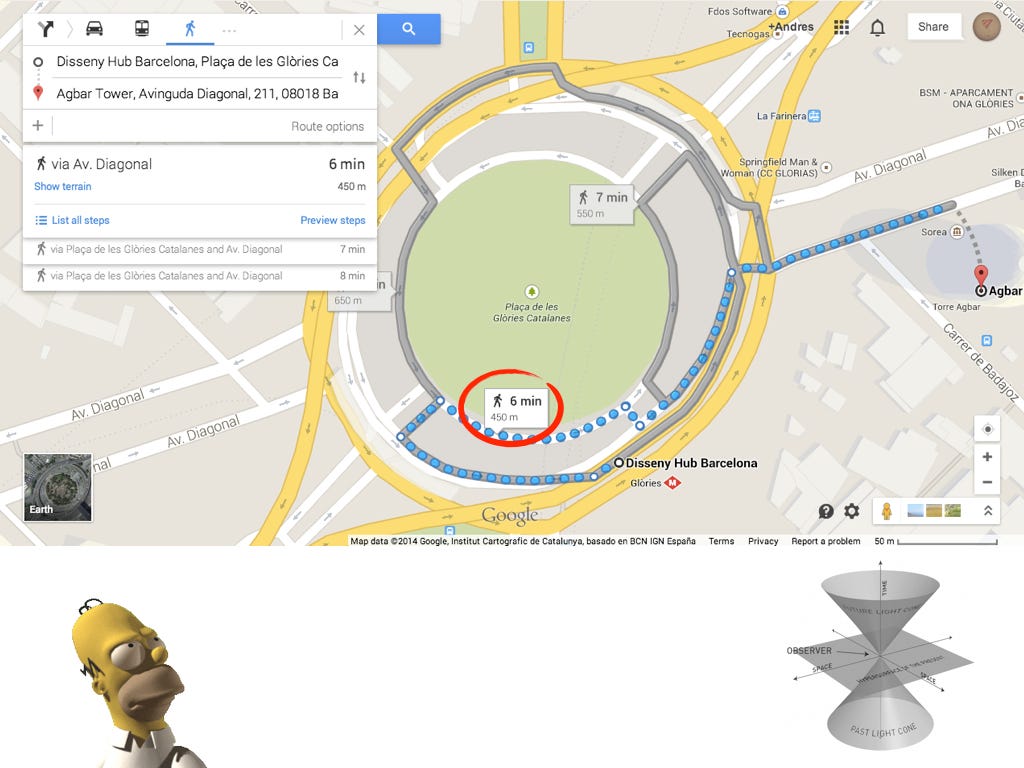Open Route options
The image size is (1024, 768).
tap(327, 127)
